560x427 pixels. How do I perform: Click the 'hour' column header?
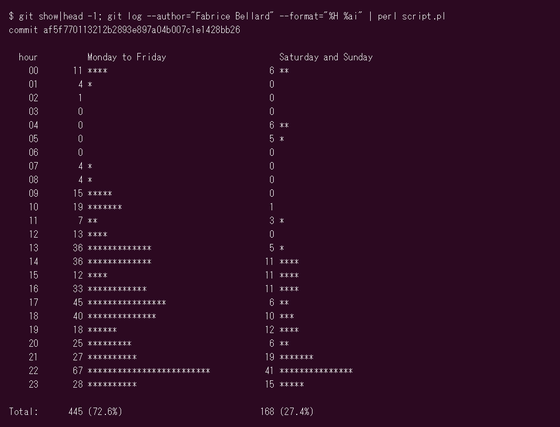pyautogui.click(x=28, y=57)
